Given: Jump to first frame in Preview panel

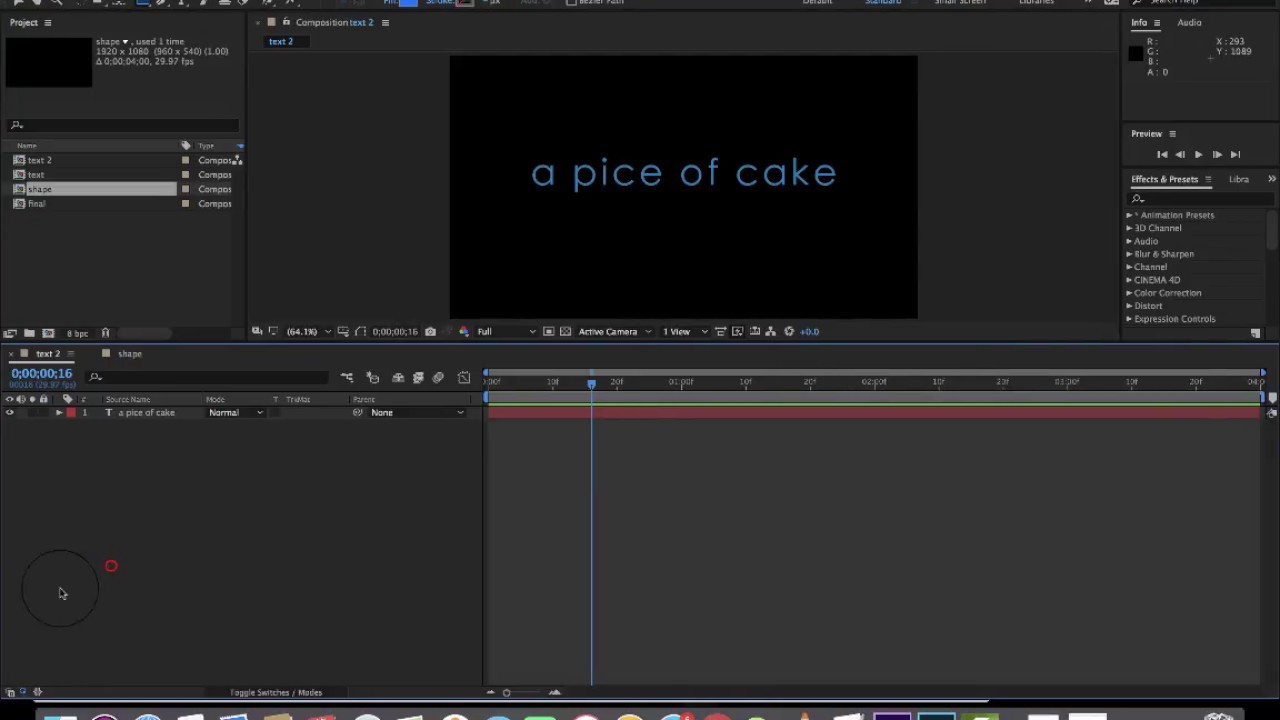Looking at the screenshot, I should point(1162,154).
